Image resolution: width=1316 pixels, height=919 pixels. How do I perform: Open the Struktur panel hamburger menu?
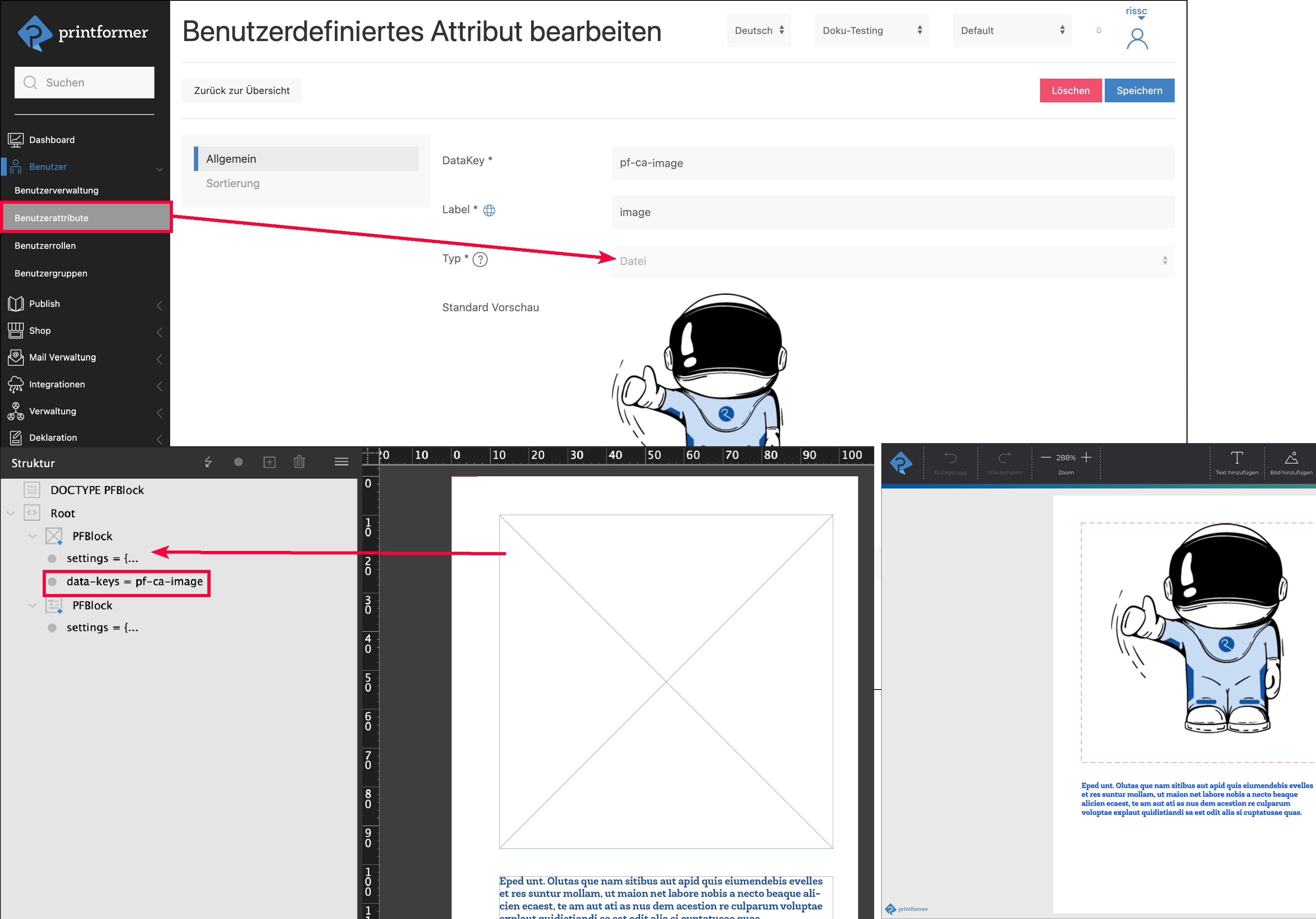coord(342,462)
